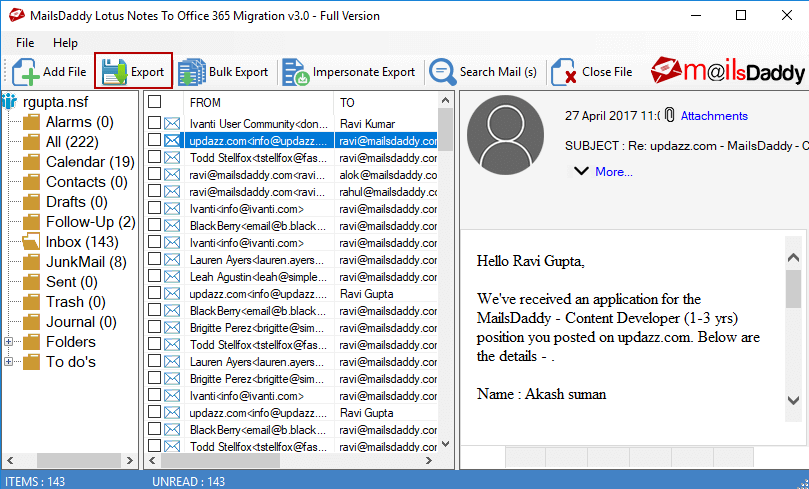Check the highlighted updazz.com mail checkbox
The height and width of the screenshot is (489, 809).
(154, 140)
